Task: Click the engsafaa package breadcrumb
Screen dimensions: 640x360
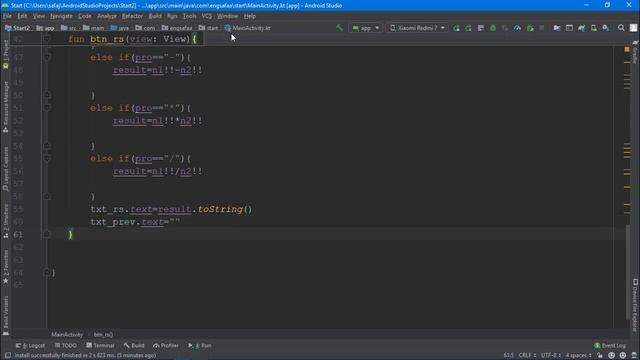Action: coord(177,28)
